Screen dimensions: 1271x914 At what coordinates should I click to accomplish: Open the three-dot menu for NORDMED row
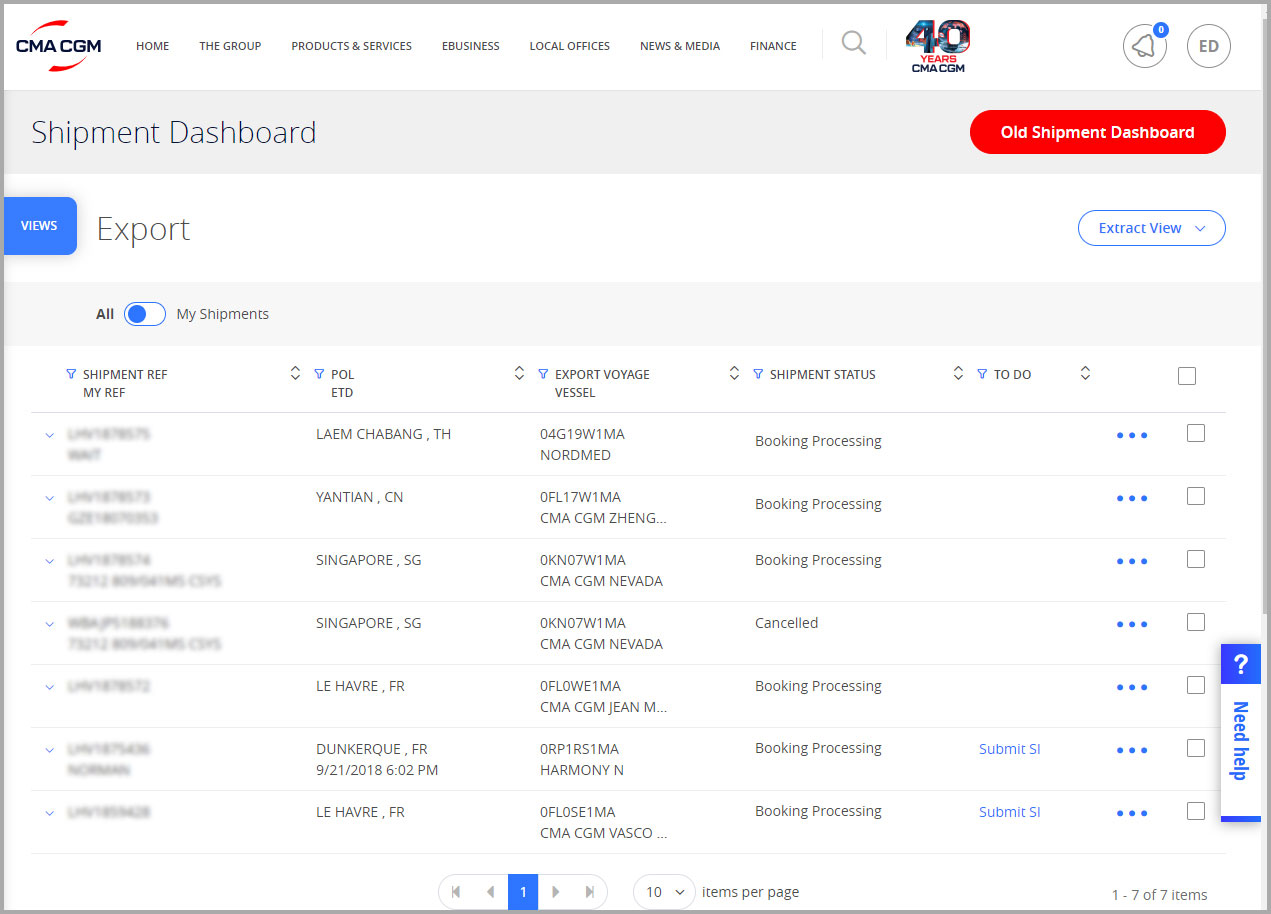(1131, 435)
